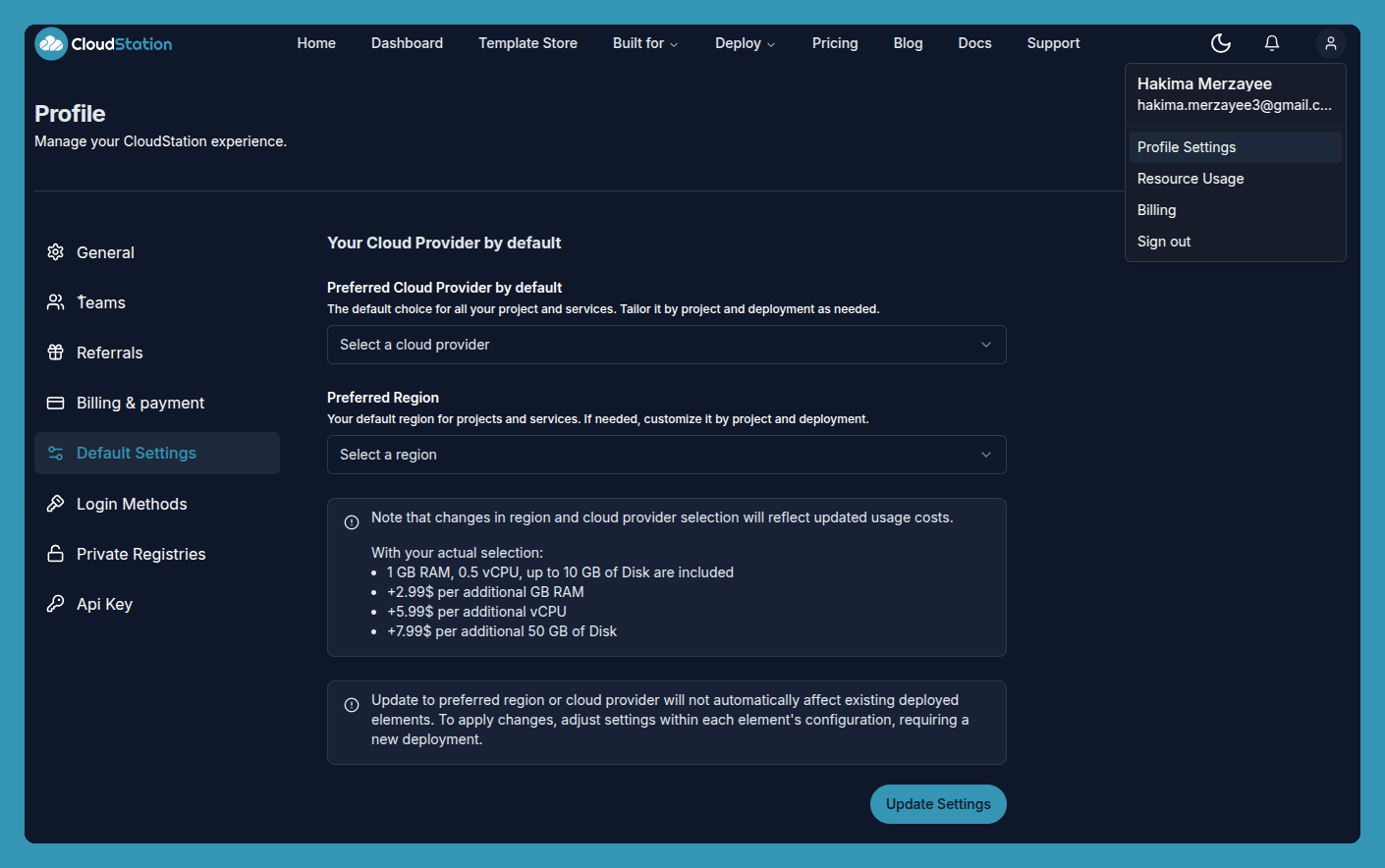The image size is (1385, 868).
Task: Expand the Built for menu
Action: coord(645,43)
